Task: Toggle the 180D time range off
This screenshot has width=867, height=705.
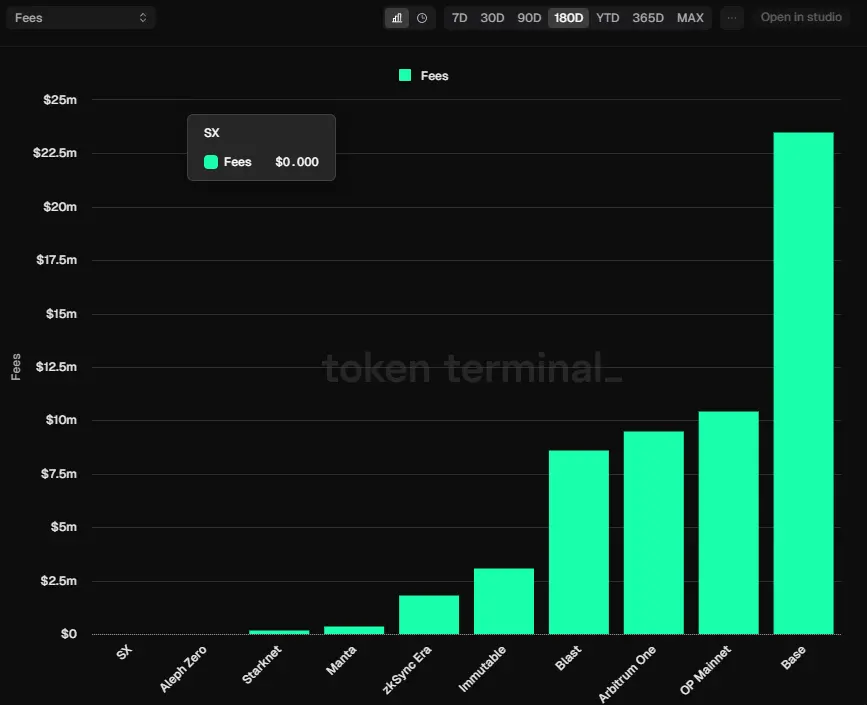Action: [568, 17]
